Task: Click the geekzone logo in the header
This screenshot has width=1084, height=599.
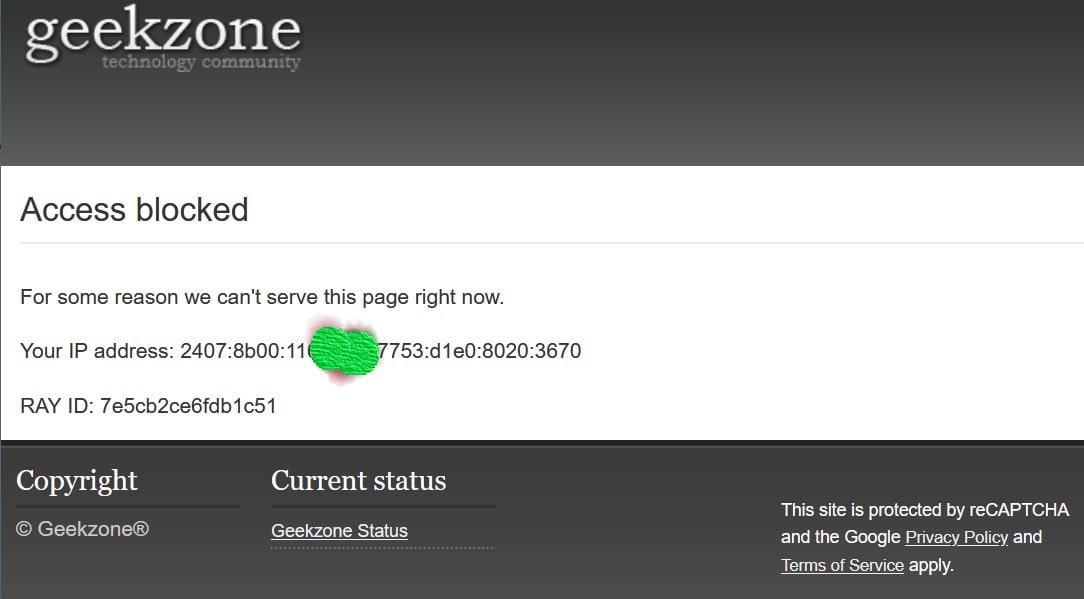Action: click(163, 39)
